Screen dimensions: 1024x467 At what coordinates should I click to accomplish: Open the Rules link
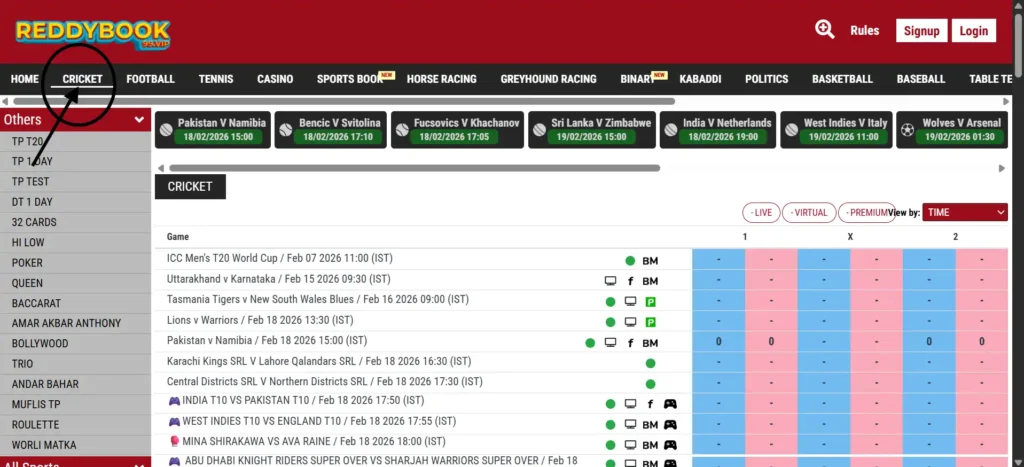[864, 31]
